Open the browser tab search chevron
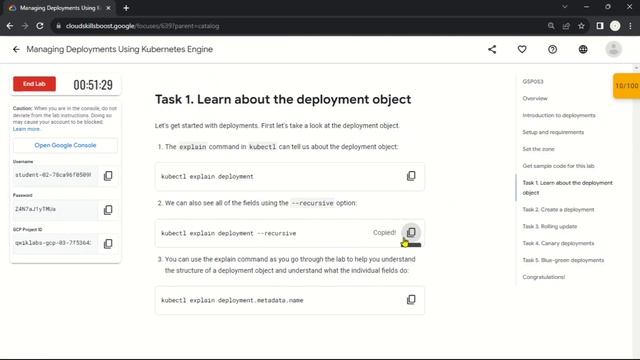The width and height of the screenshot is (640, 360). pyautogui.click(x=564, y=7)
